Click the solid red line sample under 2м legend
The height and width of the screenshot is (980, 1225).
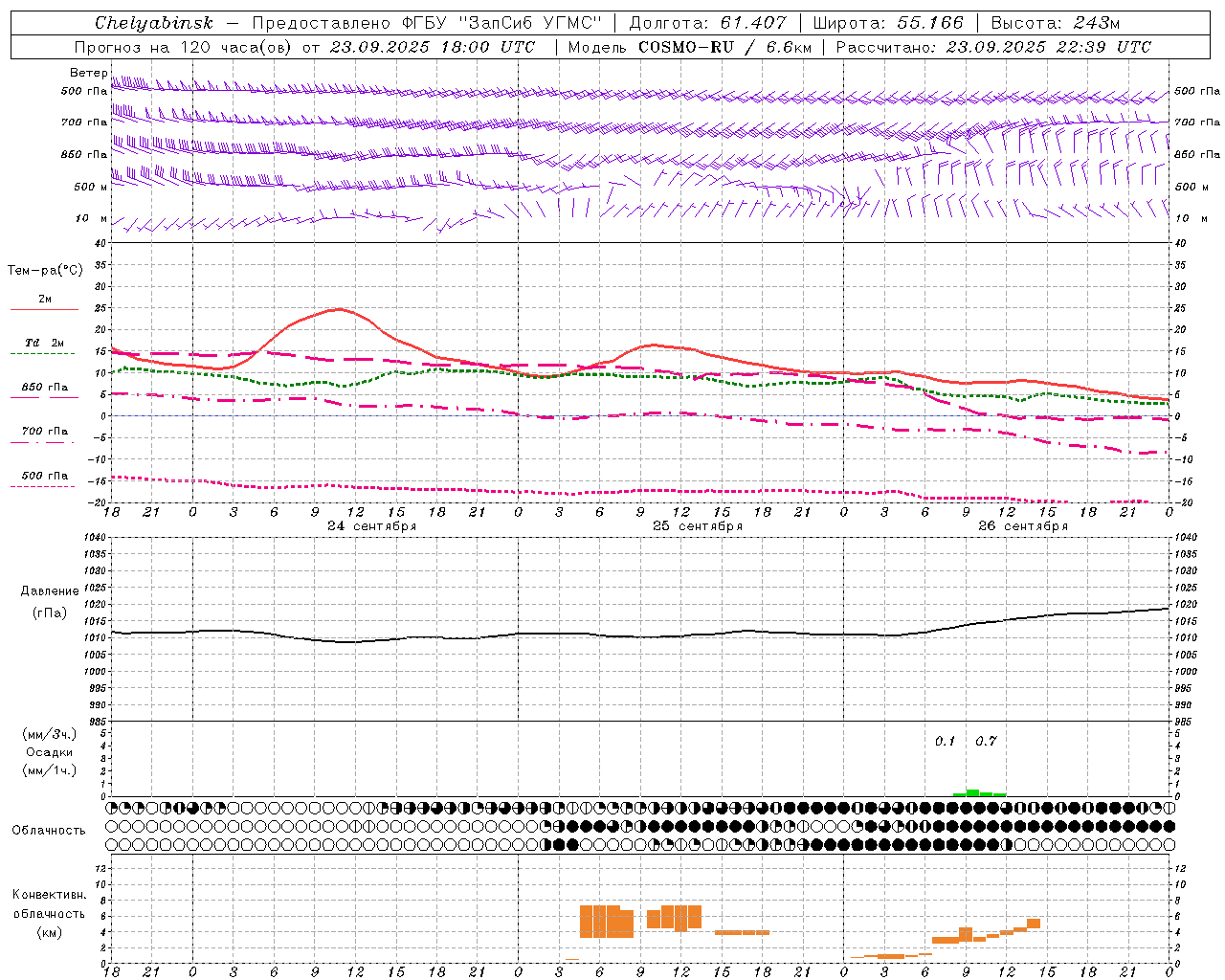(44, 309)
